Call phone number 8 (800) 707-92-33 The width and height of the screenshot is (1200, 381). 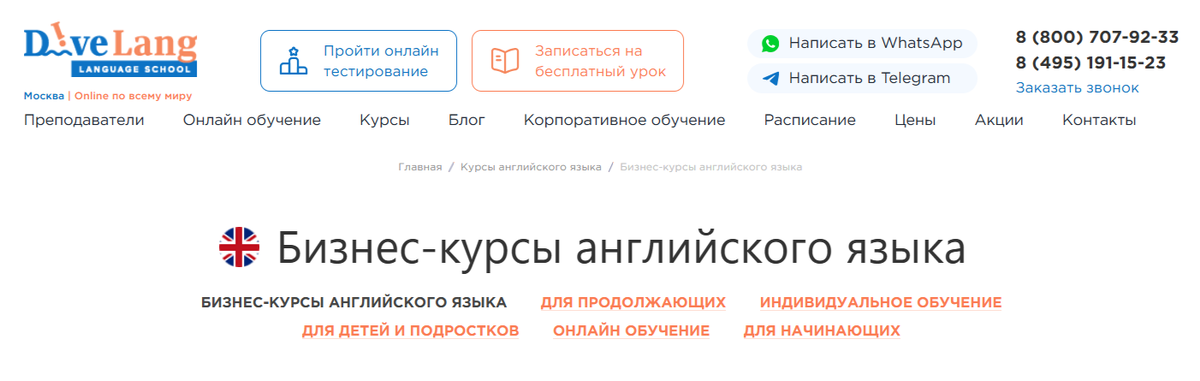coord(1097,37)
